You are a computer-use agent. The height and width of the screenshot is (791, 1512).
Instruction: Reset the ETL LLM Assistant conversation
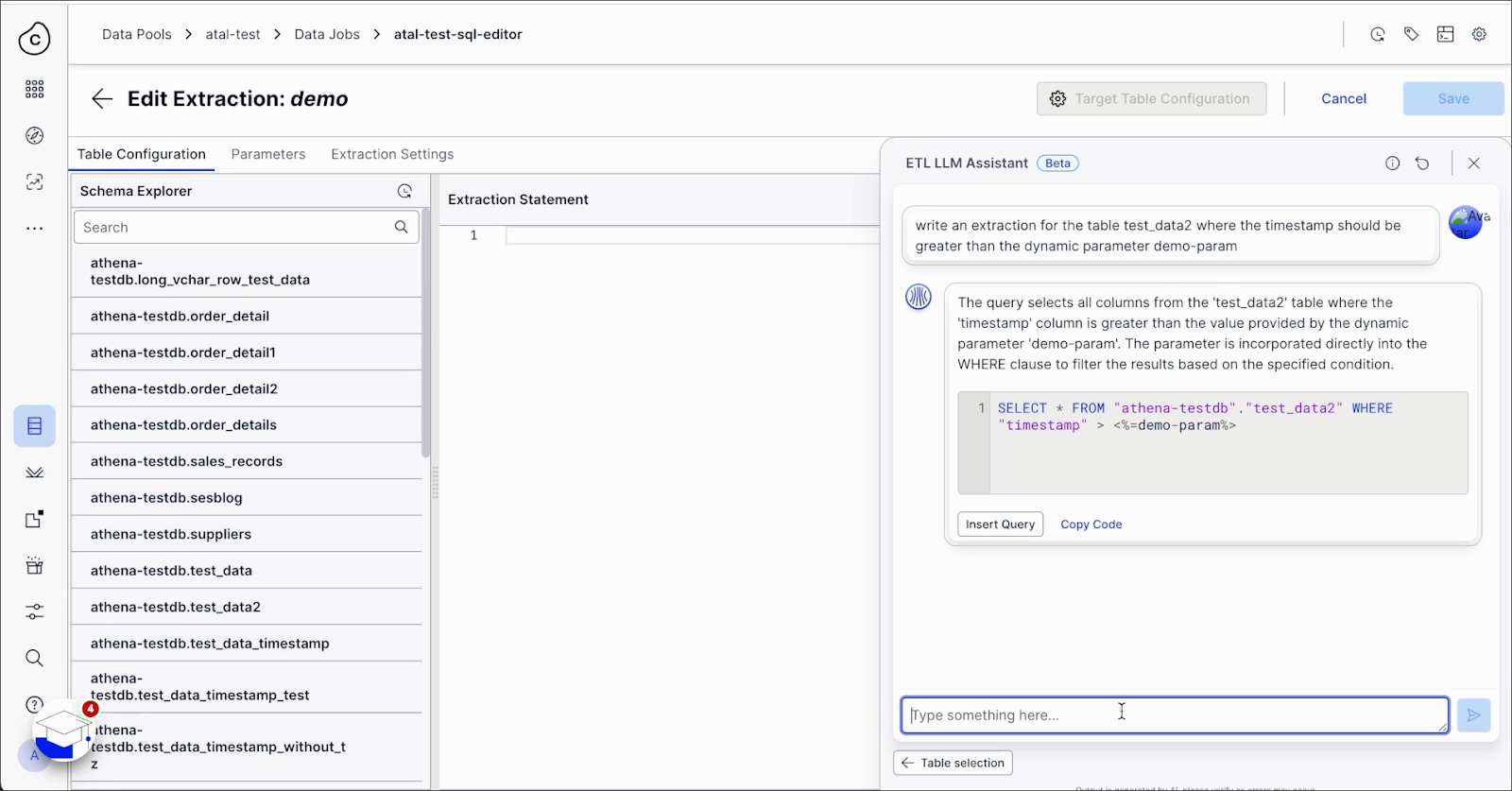tap(1422, 163)
